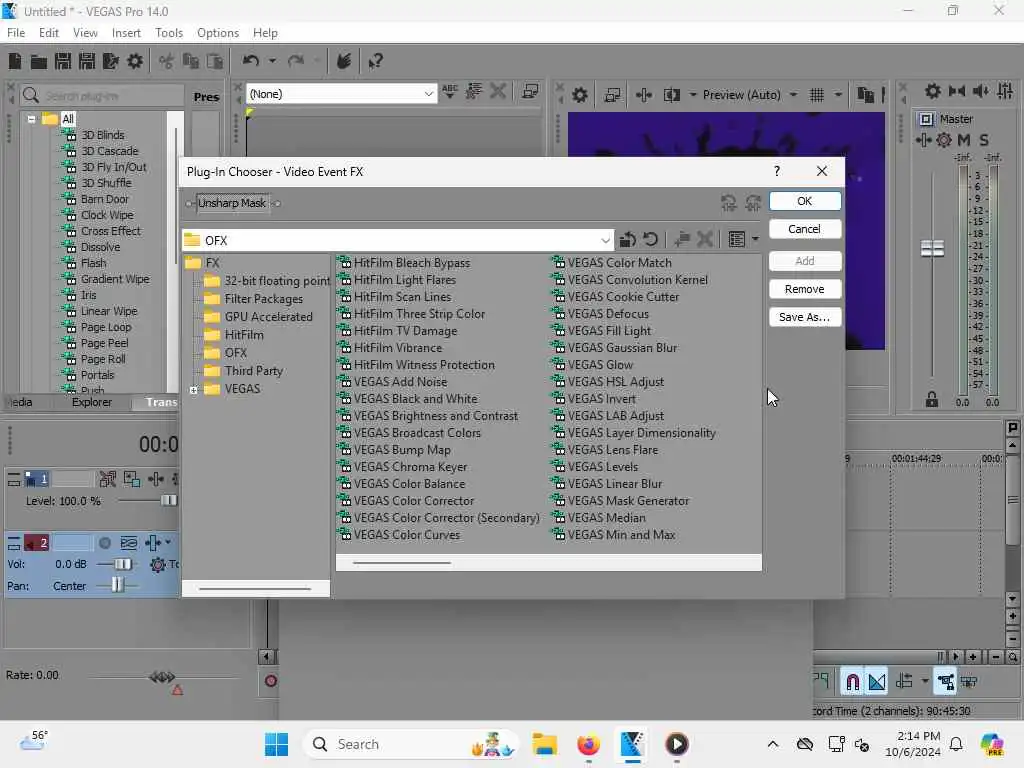Viewport: 1024px width, 768px height.
Task: Click track 1 FX icon
Action: (x=155, y=479)
